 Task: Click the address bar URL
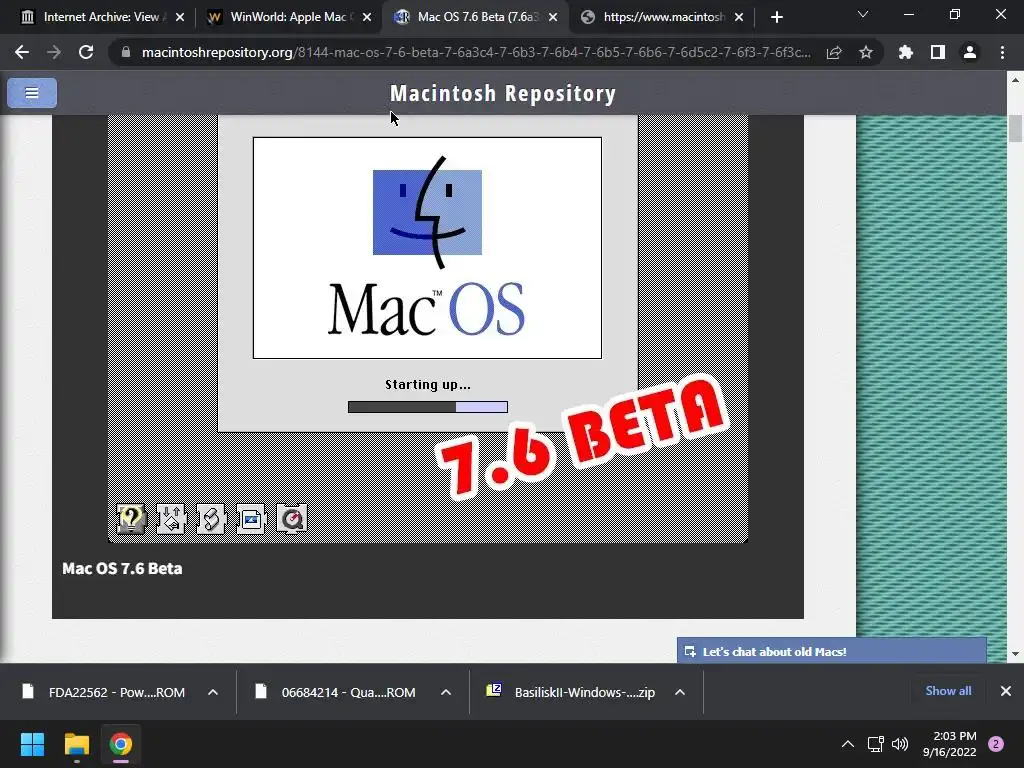(x=476, y=52)
